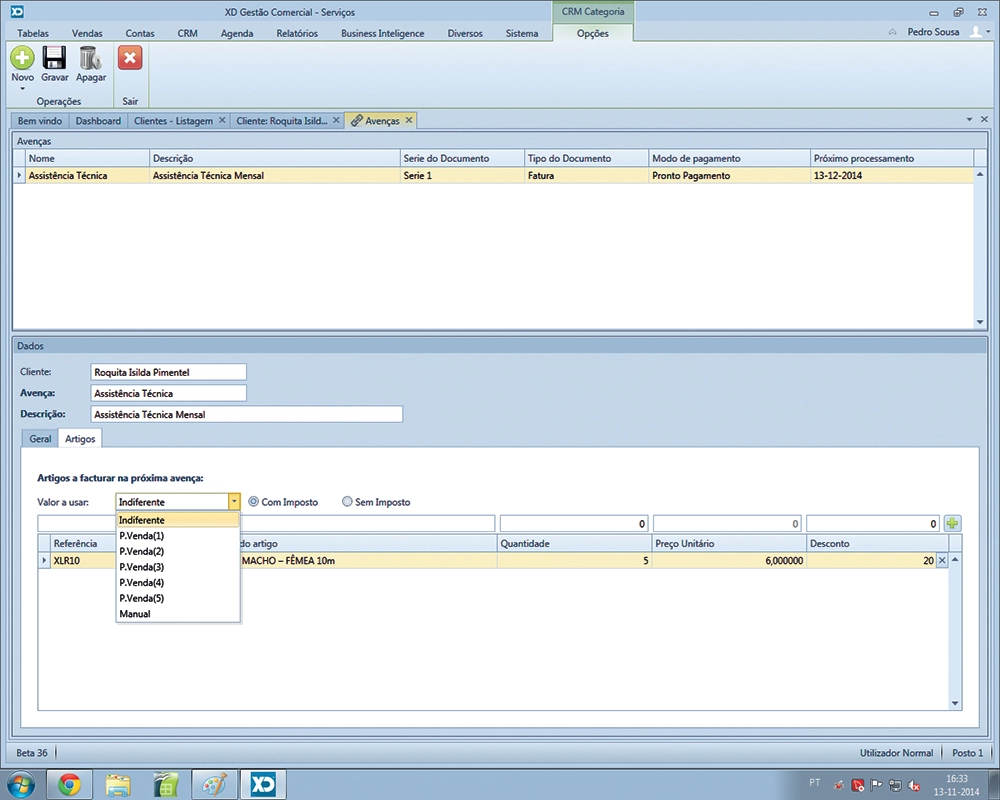Choose P.Venda(1) from the dropdown list
The width and height of the screenshot is (1000, 800).
pos(141,536)
